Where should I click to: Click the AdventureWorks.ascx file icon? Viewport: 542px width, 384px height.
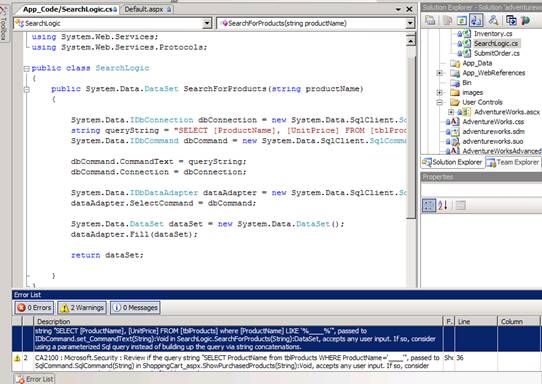click(x=467, y=112)
